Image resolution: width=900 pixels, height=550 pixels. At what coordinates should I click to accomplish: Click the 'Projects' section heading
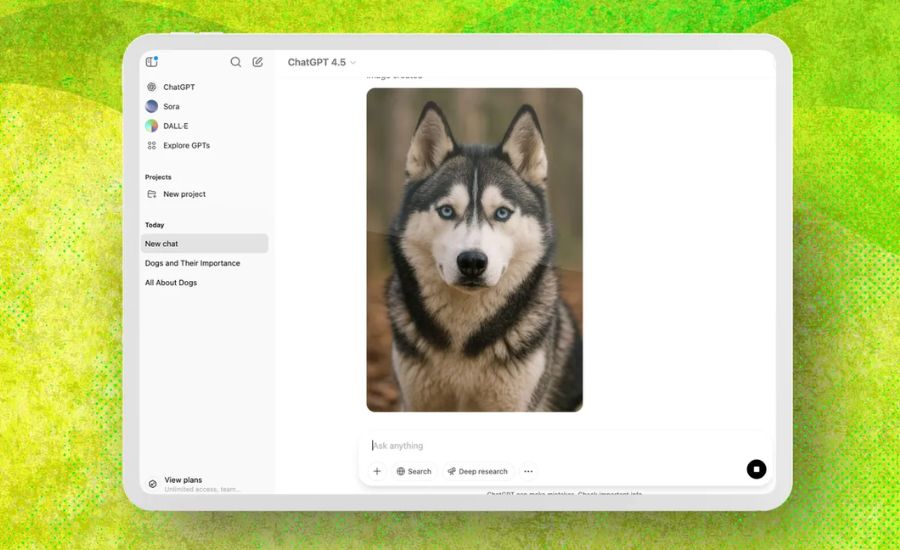(158, 177)
